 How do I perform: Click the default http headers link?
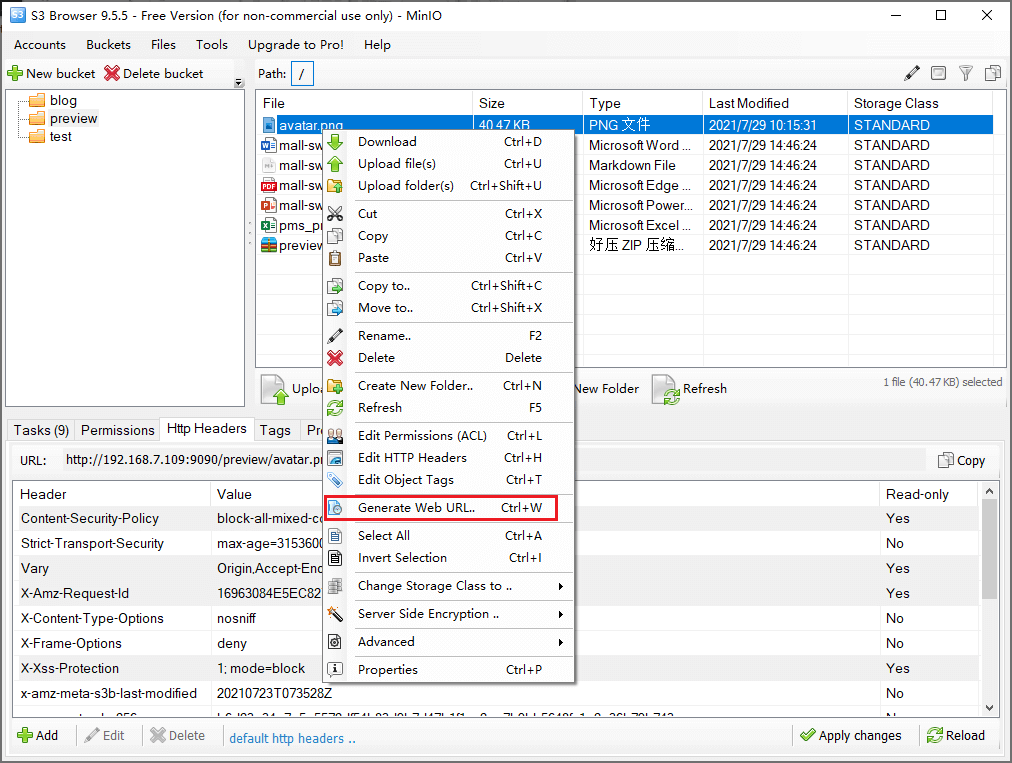[292, 739]
